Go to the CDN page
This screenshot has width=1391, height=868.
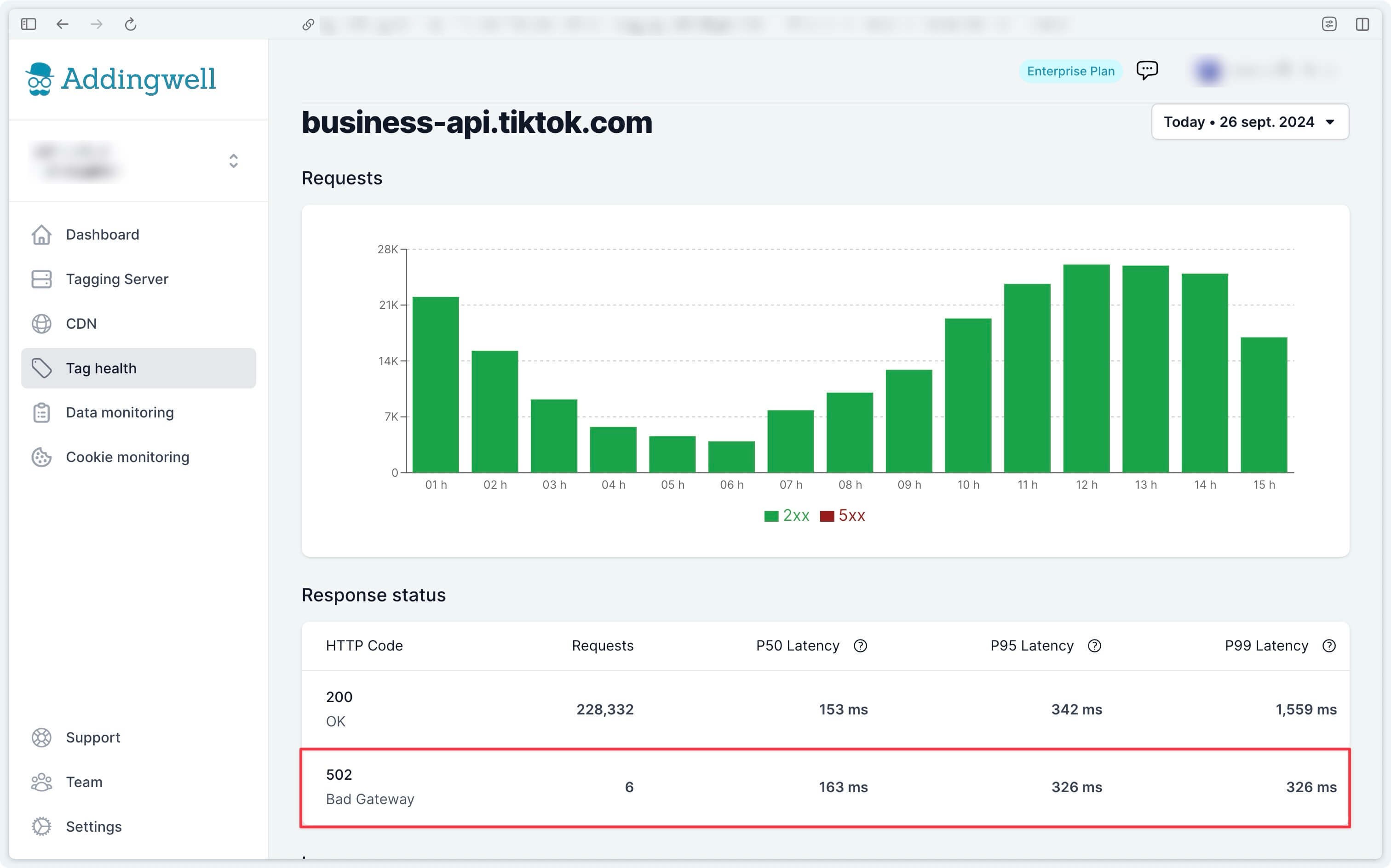pos(138,324)
